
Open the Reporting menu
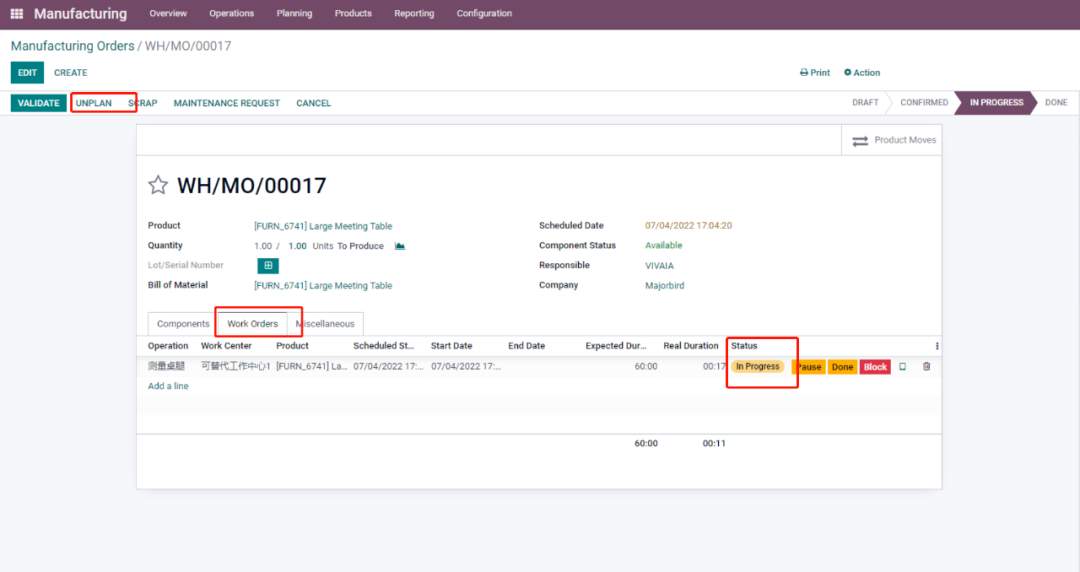(x=414, y=14)
